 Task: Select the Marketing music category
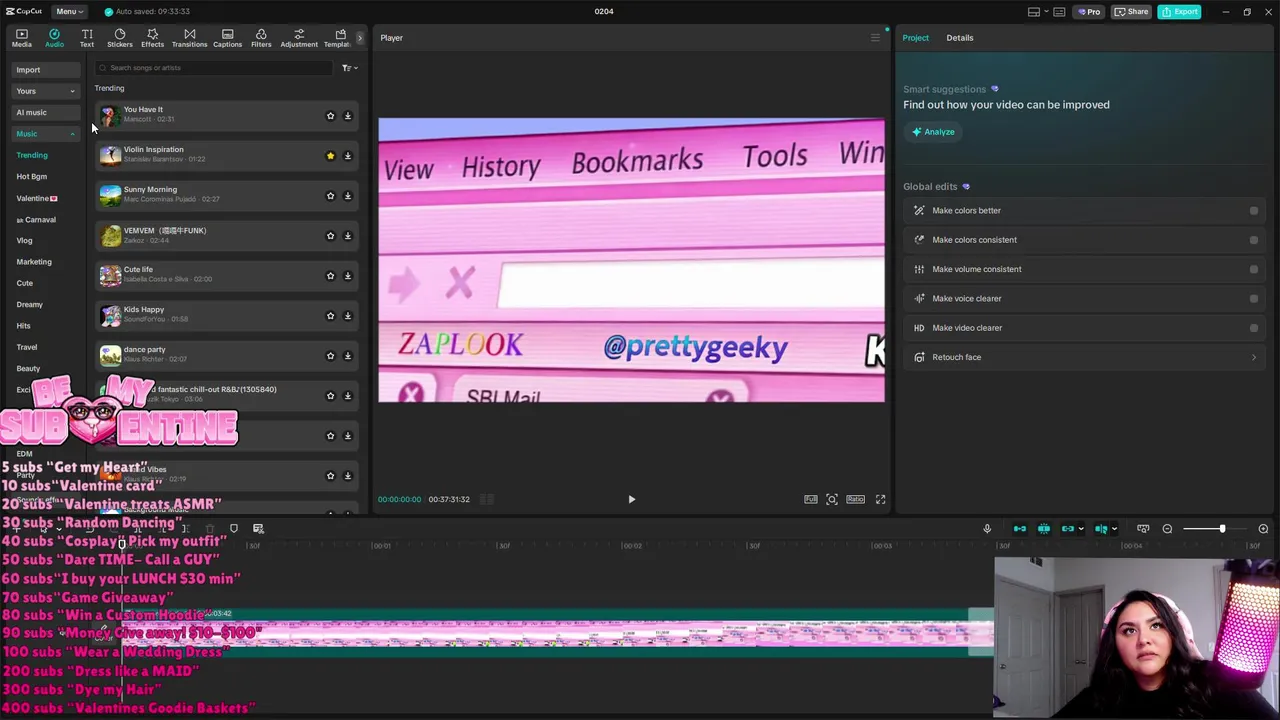[34, 262]
